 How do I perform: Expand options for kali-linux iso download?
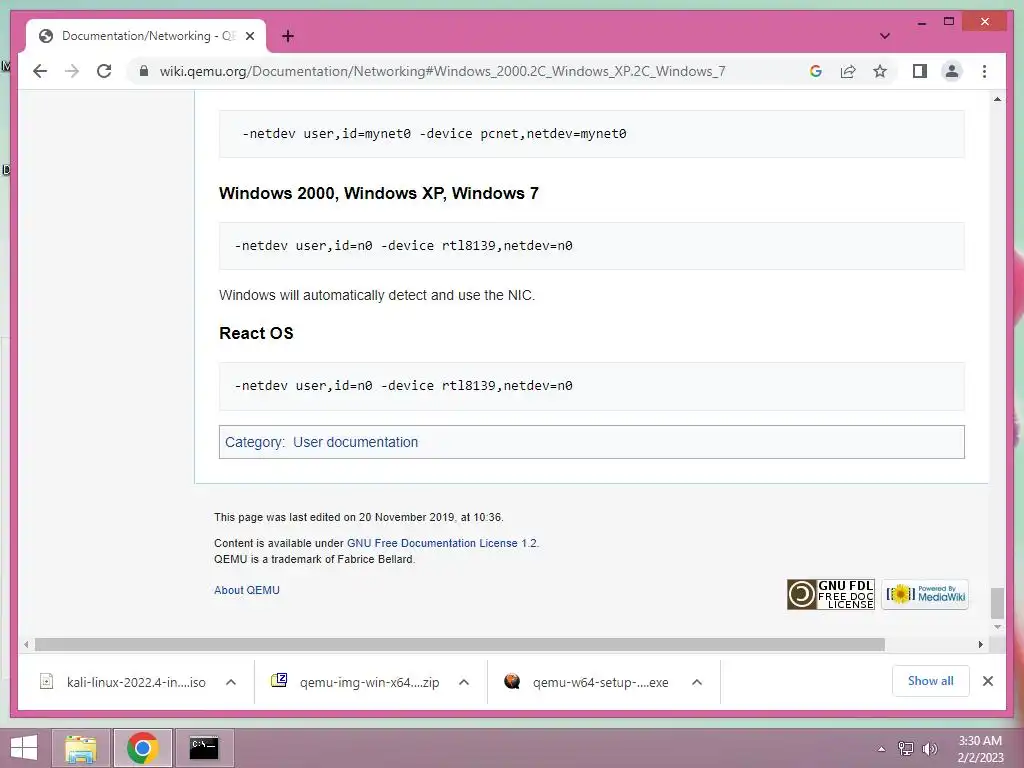[231, 682]
